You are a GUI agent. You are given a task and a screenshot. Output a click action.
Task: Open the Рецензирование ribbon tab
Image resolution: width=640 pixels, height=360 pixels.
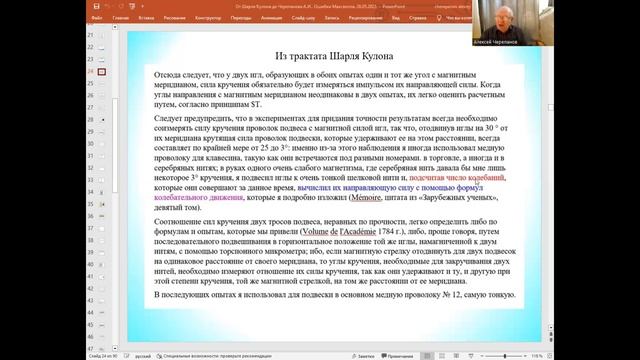(x=365, y=18)
